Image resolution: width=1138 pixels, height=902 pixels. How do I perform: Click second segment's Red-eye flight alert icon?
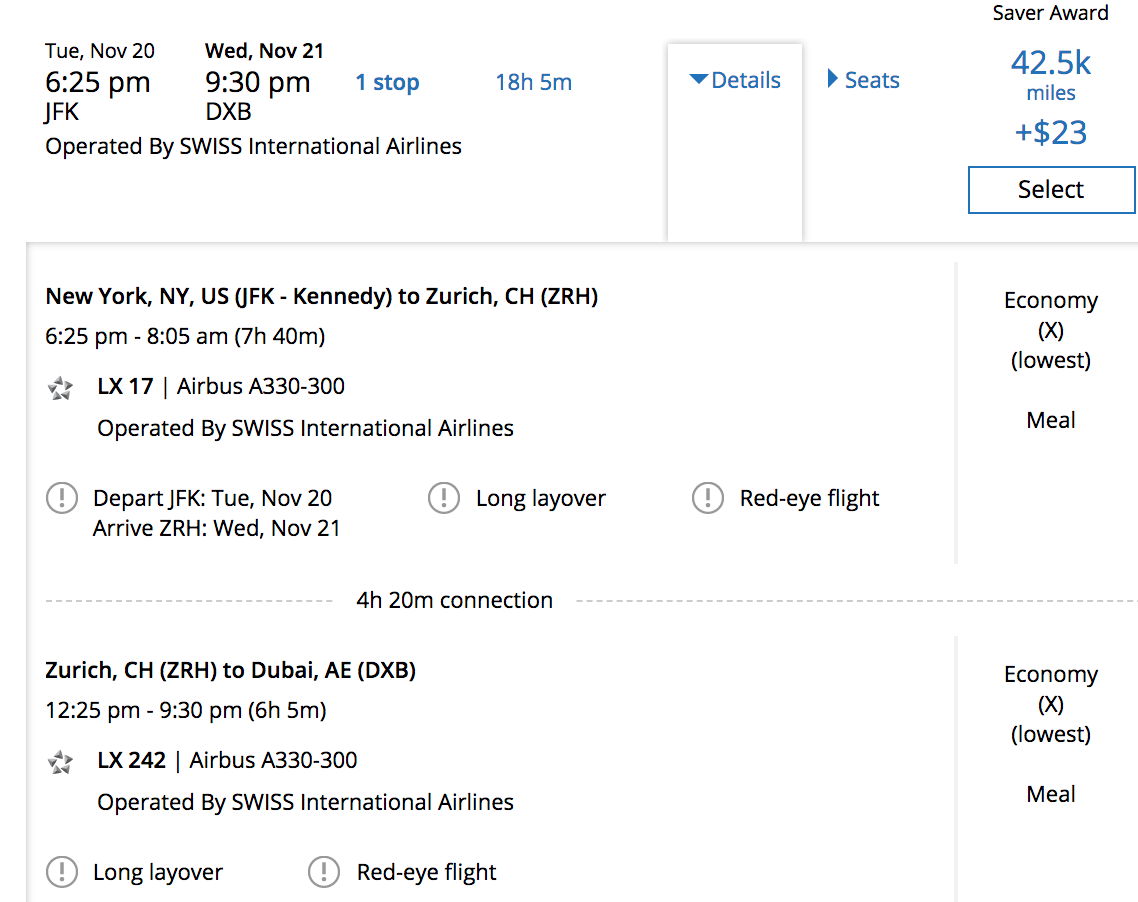[324, 872]
